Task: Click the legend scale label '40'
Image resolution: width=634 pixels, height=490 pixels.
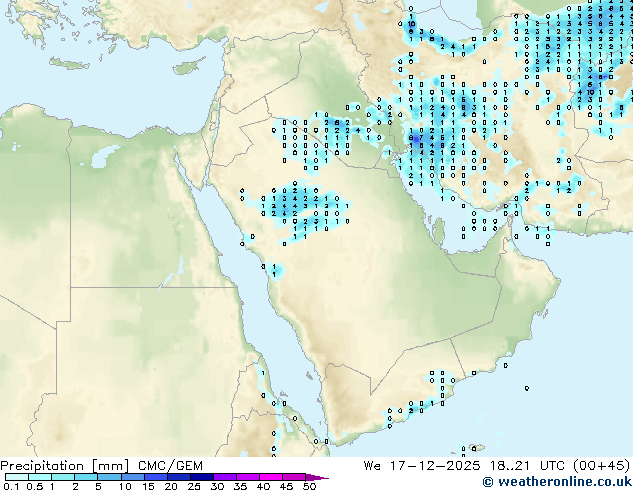Action: [263, 486]
